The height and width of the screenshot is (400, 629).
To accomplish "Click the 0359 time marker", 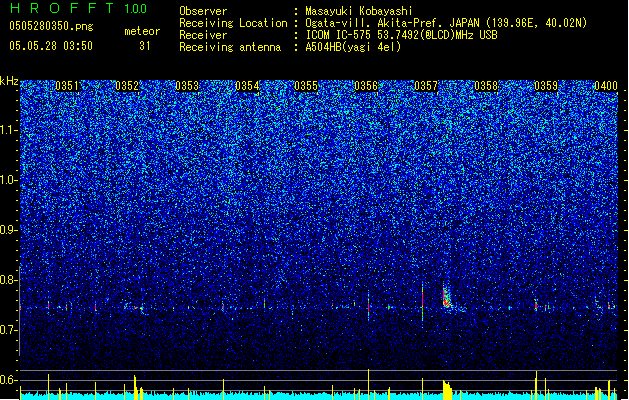I will pyautogui.click(x=546, y=86).
